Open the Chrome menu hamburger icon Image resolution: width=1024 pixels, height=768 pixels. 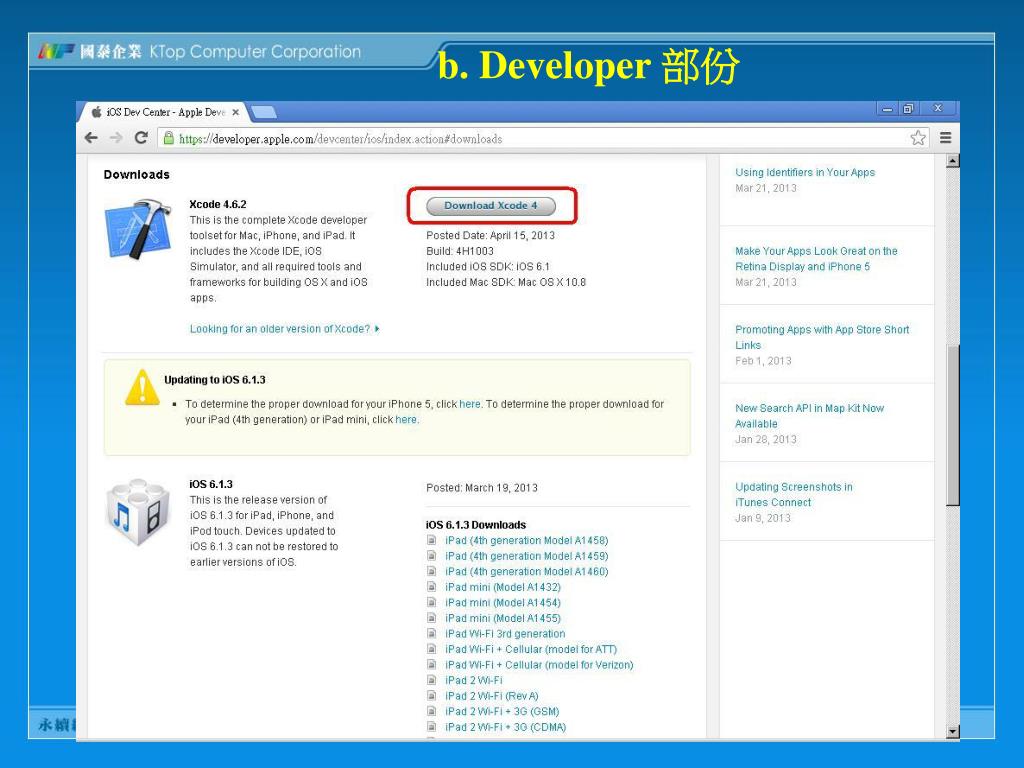pos(945,138)
